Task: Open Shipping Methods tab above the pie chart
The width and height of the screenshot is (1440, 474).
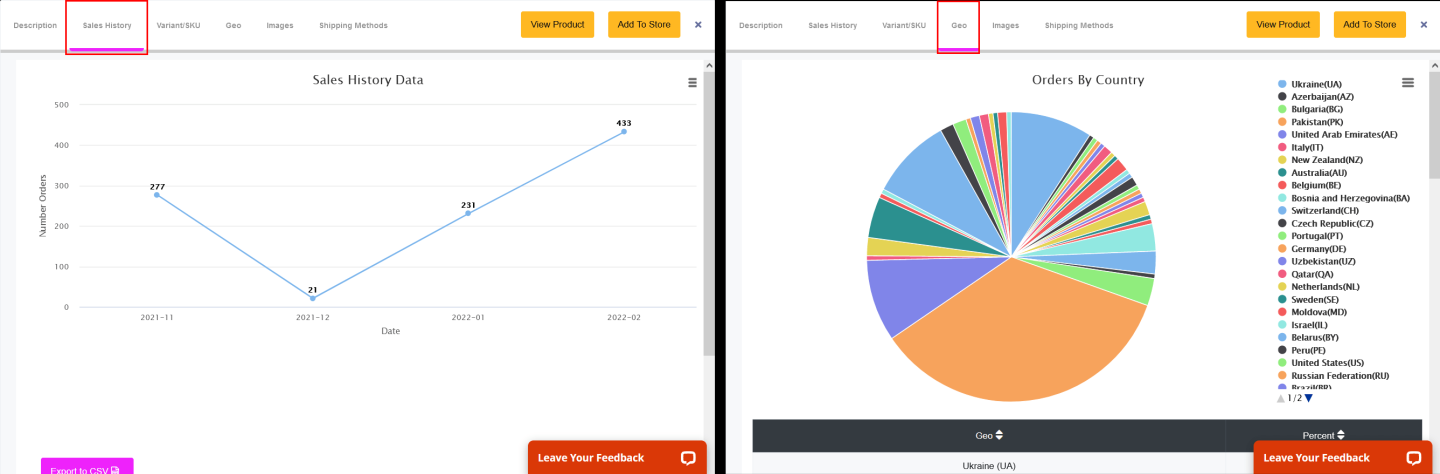Action: click(x=1078, y=25)
